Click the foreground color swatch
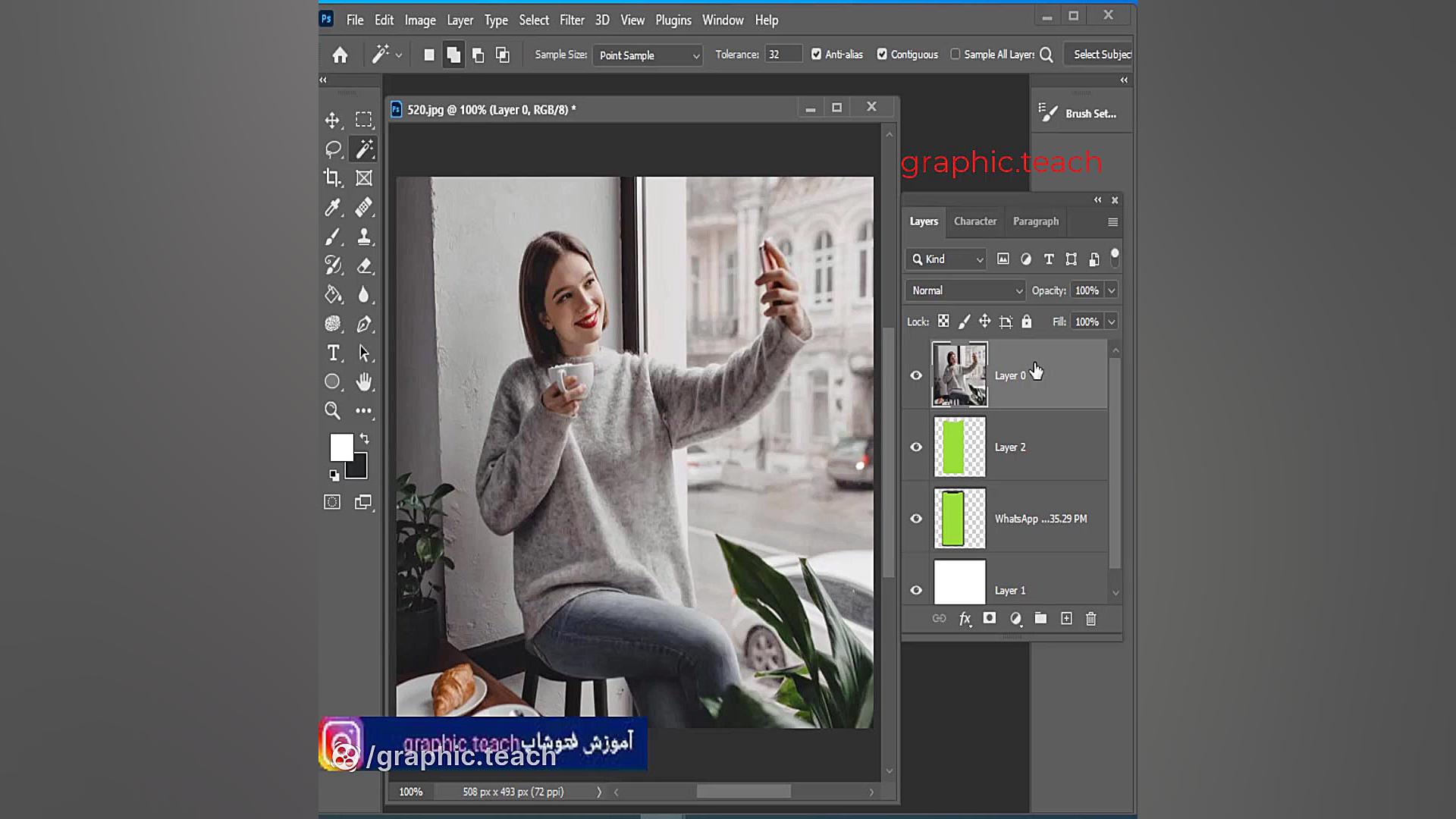This screenshot has width=1456, height=819. coord(343,447)
